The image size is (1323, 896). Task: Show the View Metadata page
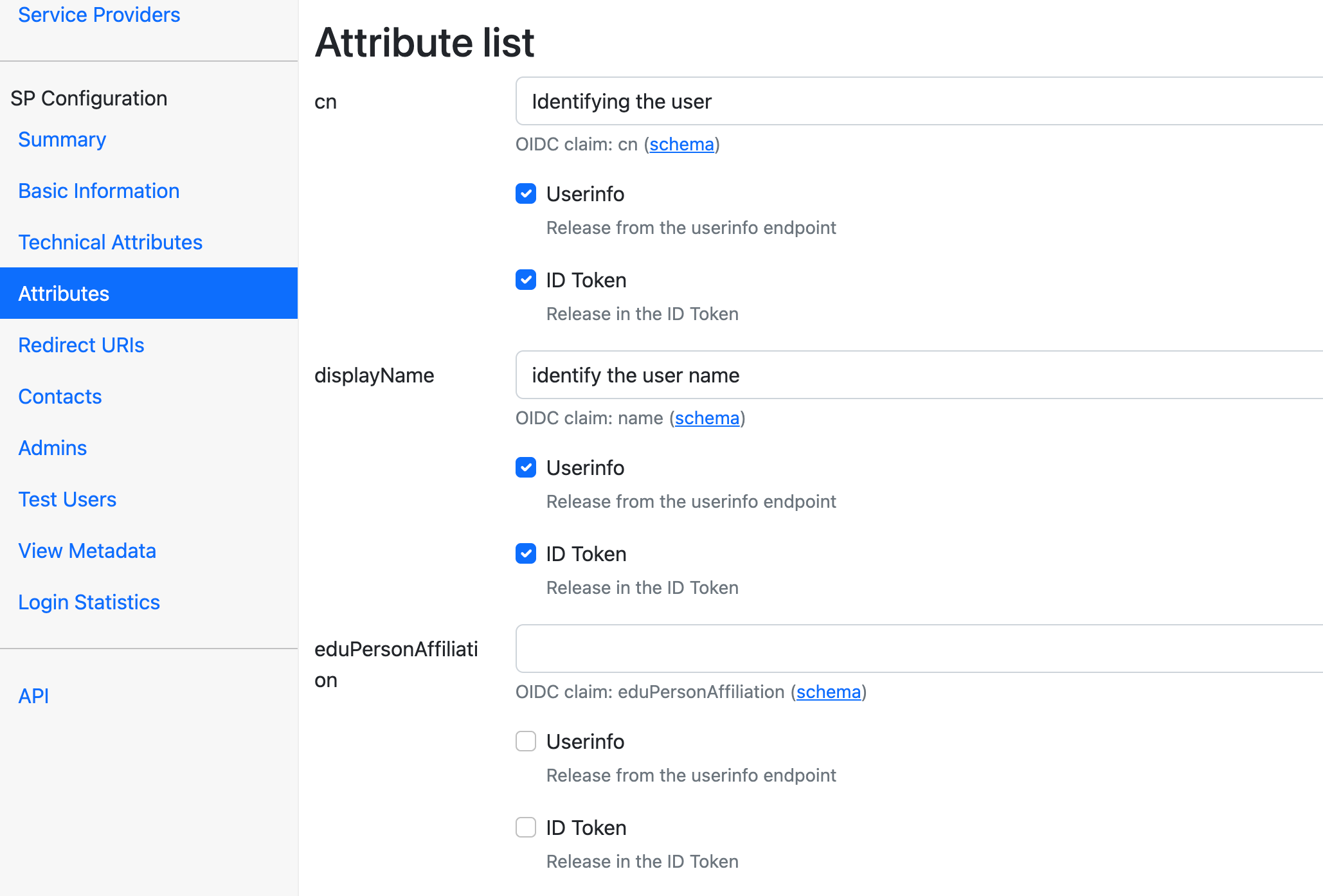(x=87, y=551)
